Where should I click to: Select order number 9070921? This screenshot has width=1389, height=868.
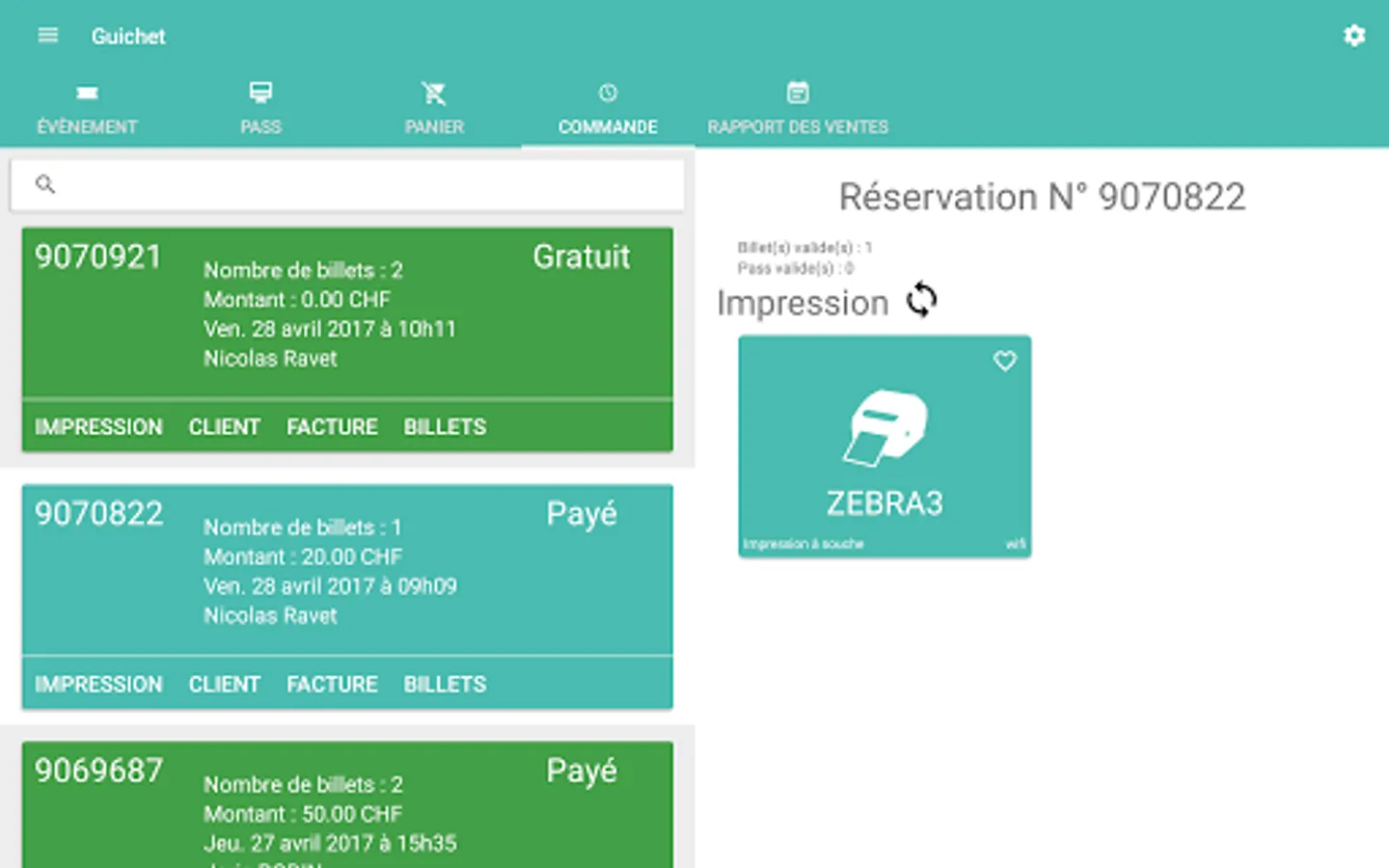98,258
